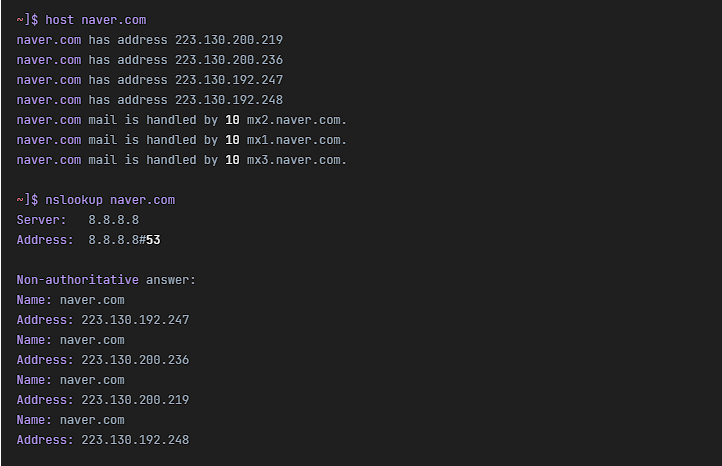Image resolution: width=722 pixels, height=466 pixels.
Task: Click the 'Address:' label before 8.8.8.8#53
Action: (45, 240)
